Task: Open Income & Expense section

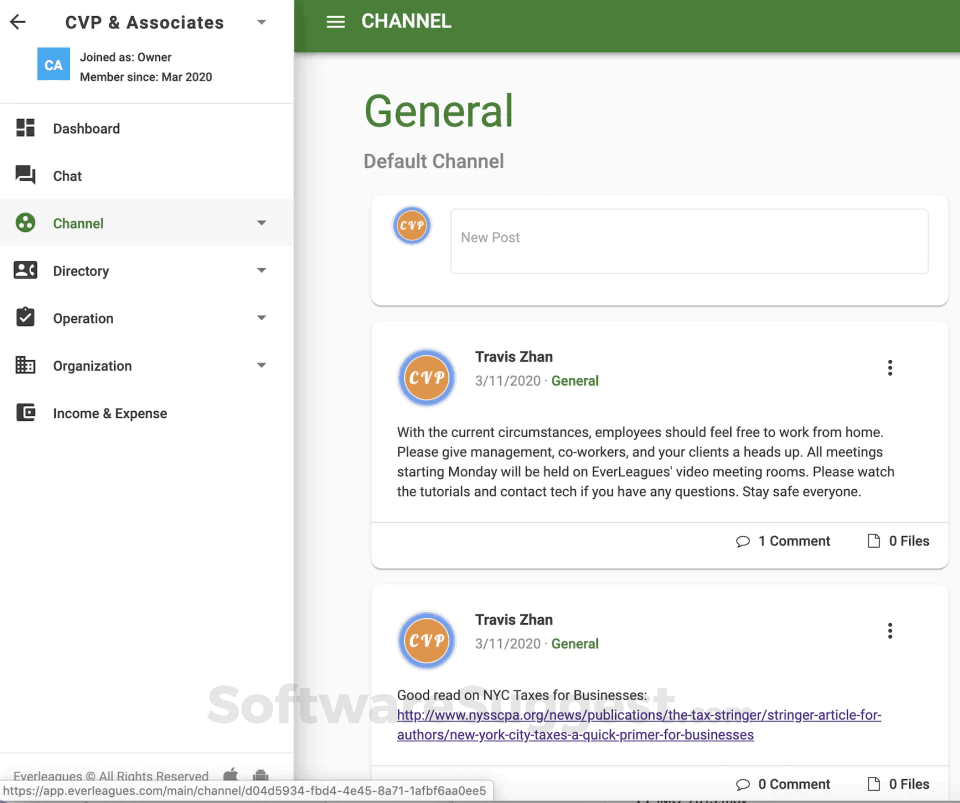Action: click(x=110, y=413)
